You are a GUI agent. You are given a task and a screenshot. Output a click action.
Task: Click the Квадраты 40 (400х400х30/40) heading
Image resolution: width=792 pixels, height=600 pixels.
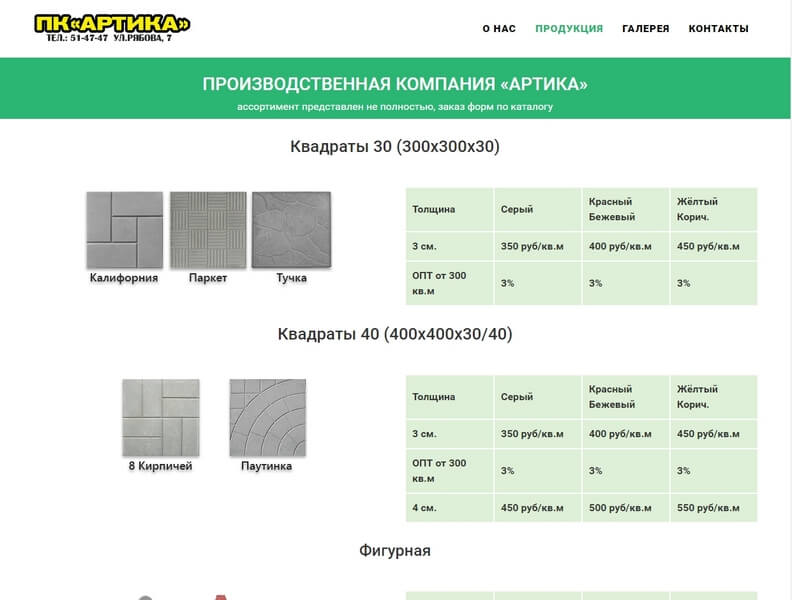395,334
